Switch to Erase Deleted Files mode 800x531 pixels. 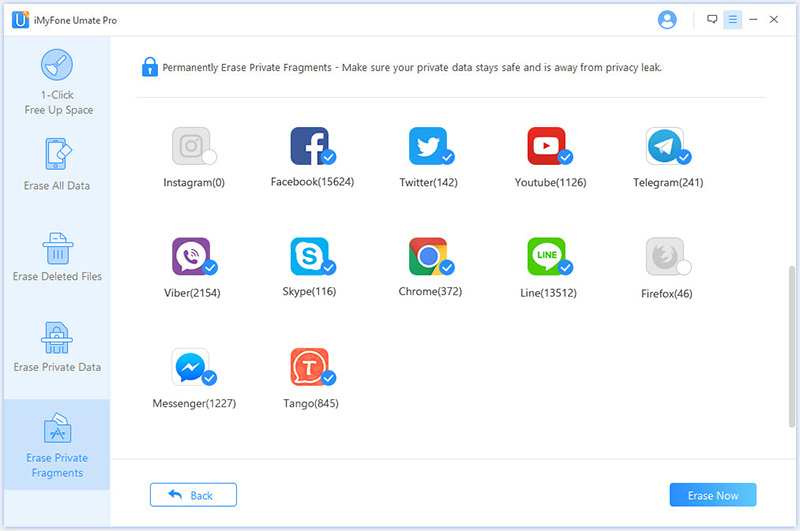coord(57,257)
